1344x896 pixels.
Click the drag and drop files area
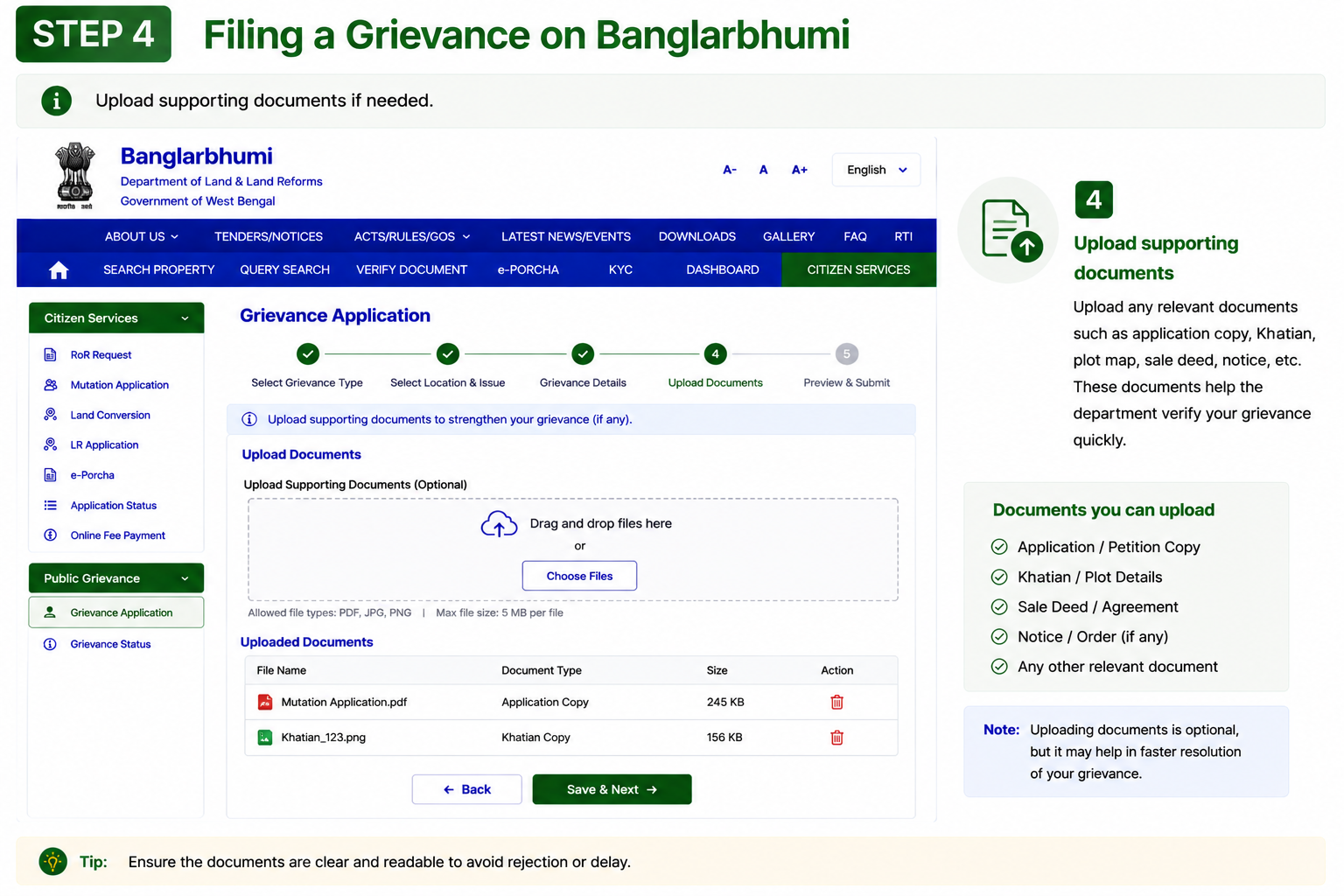573,549
